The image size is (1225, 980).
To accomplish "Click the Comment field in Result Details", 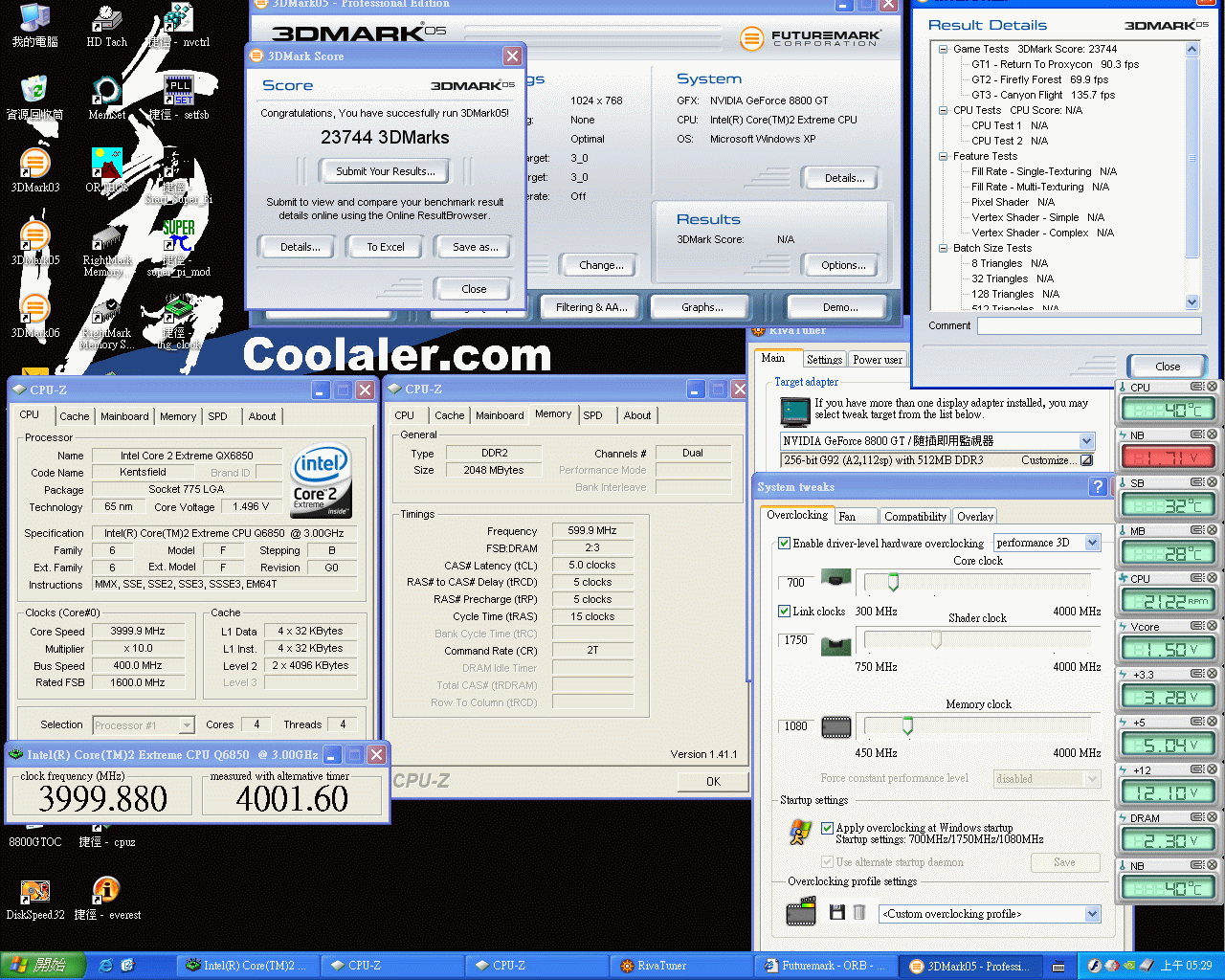I will click(x=1089, y=325).
